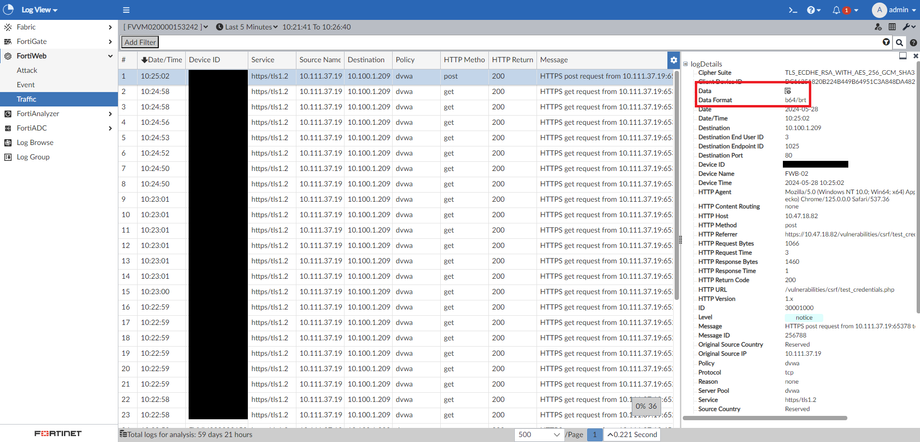Viewport: 920px width, 442px height.
Task: Open the admin user dropdown
Action: coord(902,10)
